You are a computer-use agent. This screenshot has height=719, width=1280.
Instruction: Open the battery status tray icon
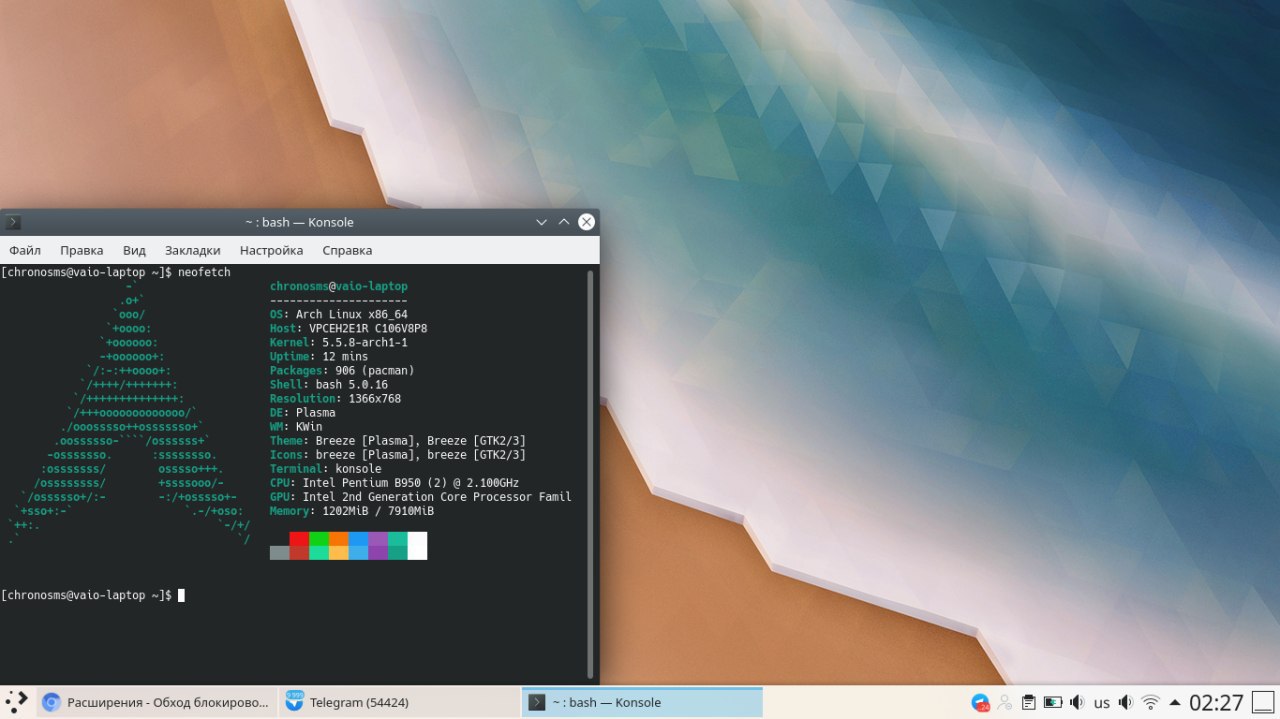pyautogui.click(x=1053, y=702)
